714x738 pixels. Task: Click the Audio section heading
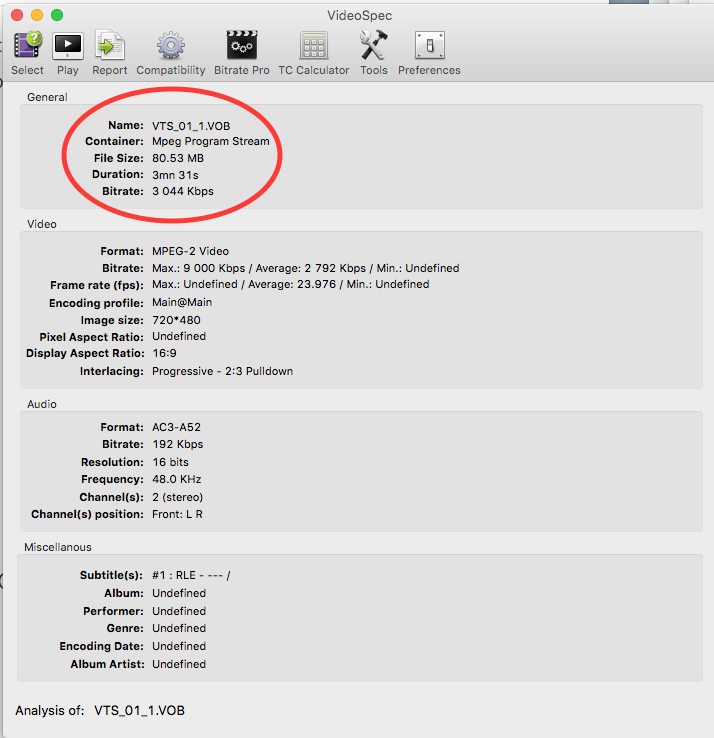42,404
